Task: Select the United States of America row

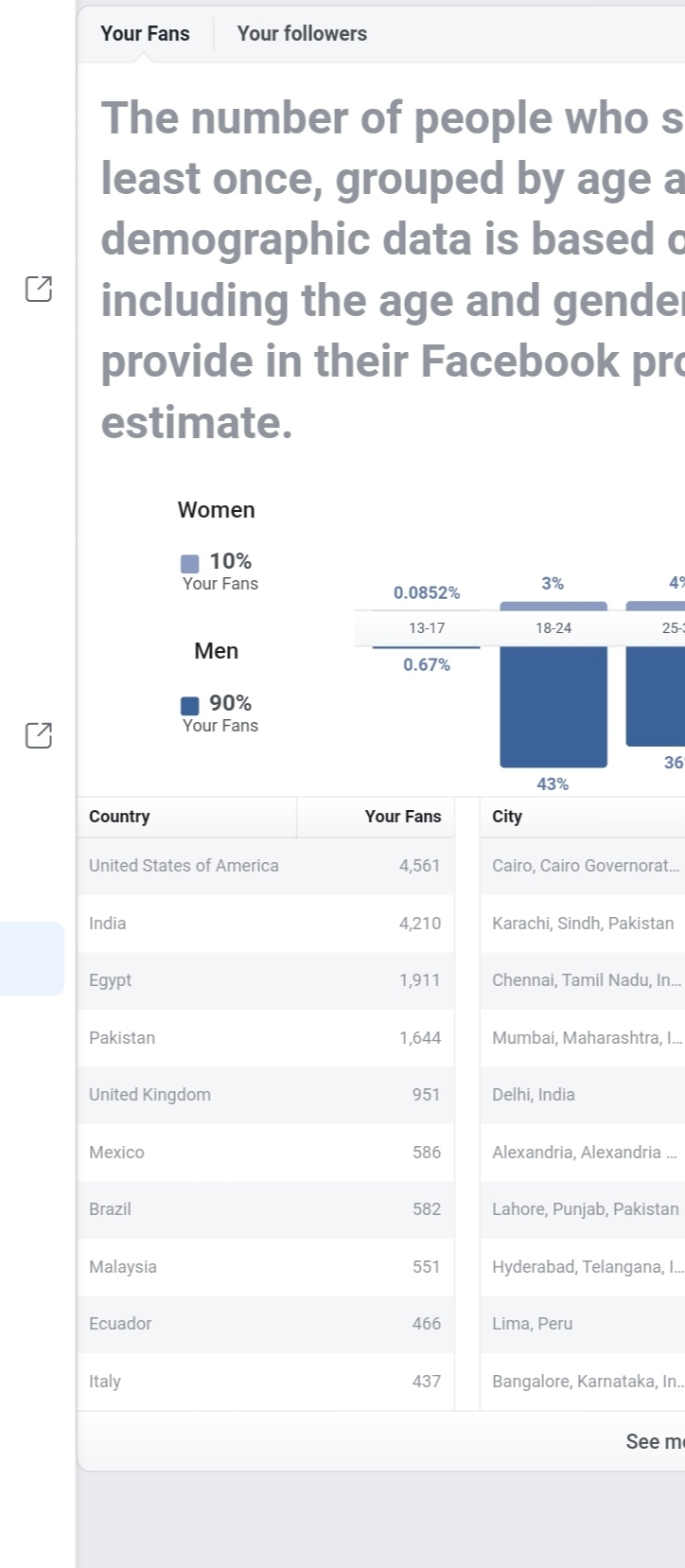Action: tap(265, 866)
